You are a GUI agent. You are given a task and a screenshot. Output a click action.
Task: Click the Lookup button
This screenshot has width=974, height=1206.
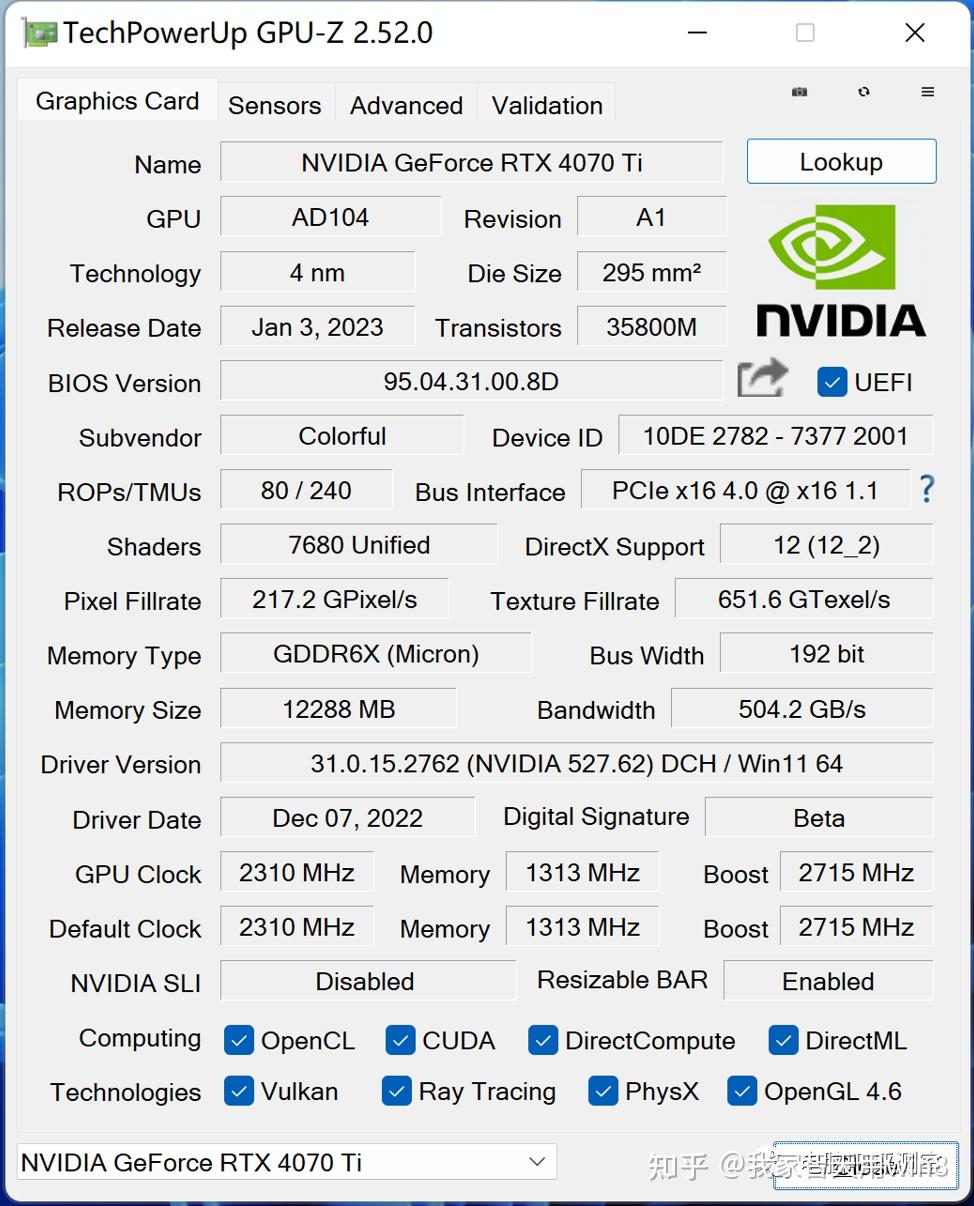(x=841, y=161)
